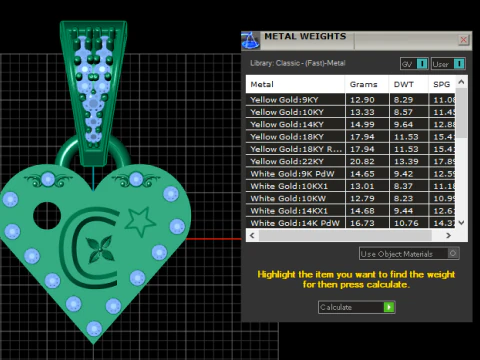Click the vertical scrollbar thumb
The height and width of the screenshot is (360, 480).
tap(461, 113)
